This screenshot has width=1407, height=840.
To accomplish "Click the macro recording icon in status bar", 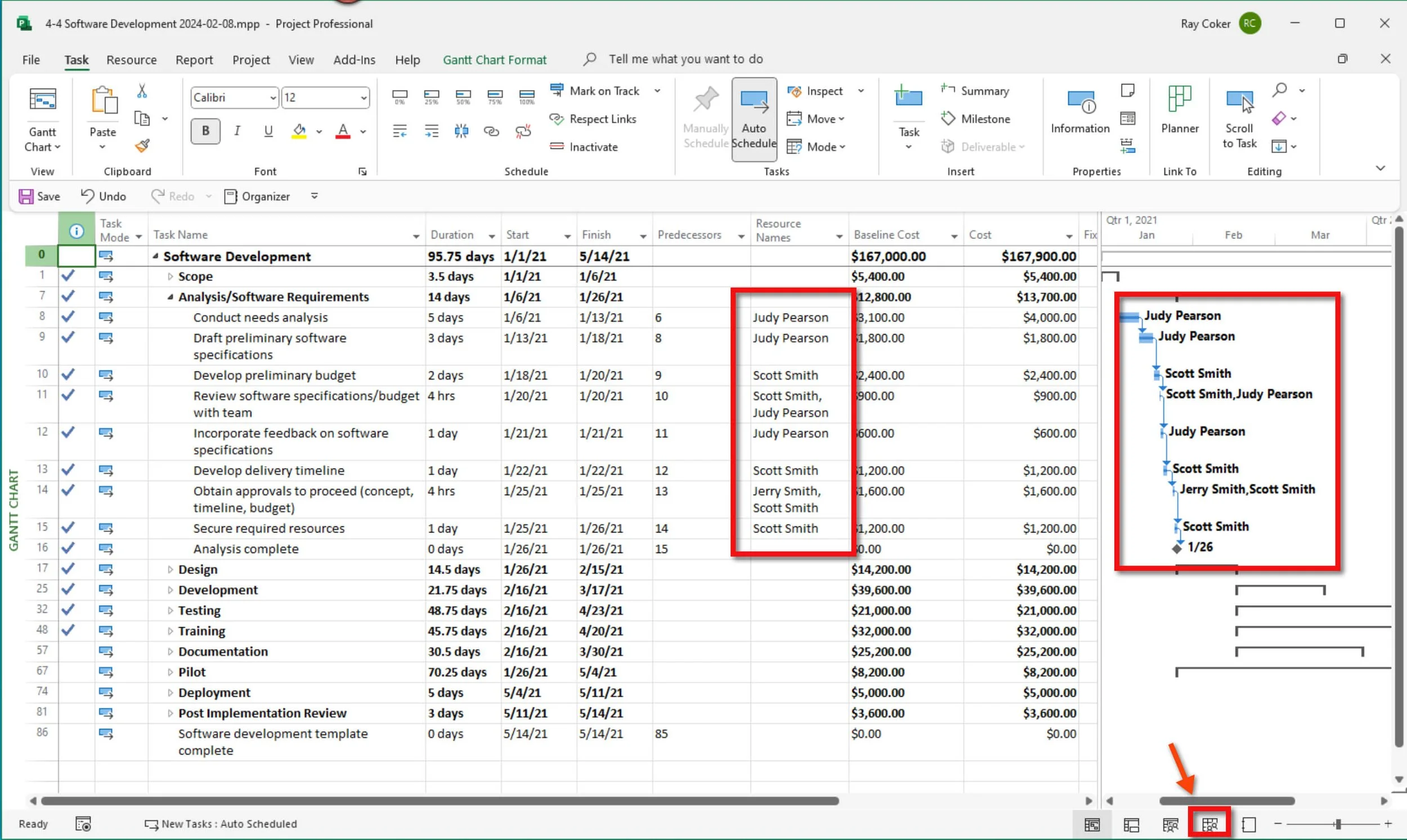I will click(x=83, y=824).
